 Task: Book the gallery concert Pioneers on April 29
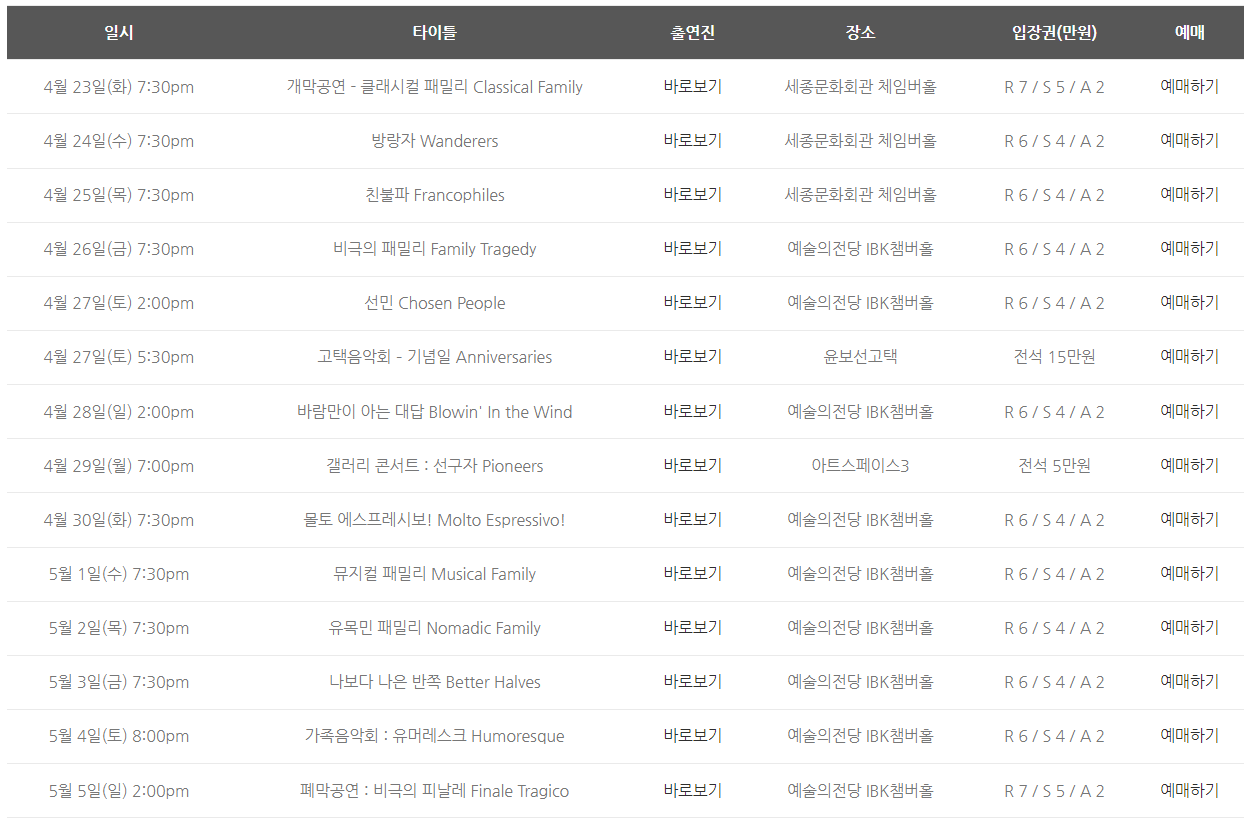point(1190,465)
